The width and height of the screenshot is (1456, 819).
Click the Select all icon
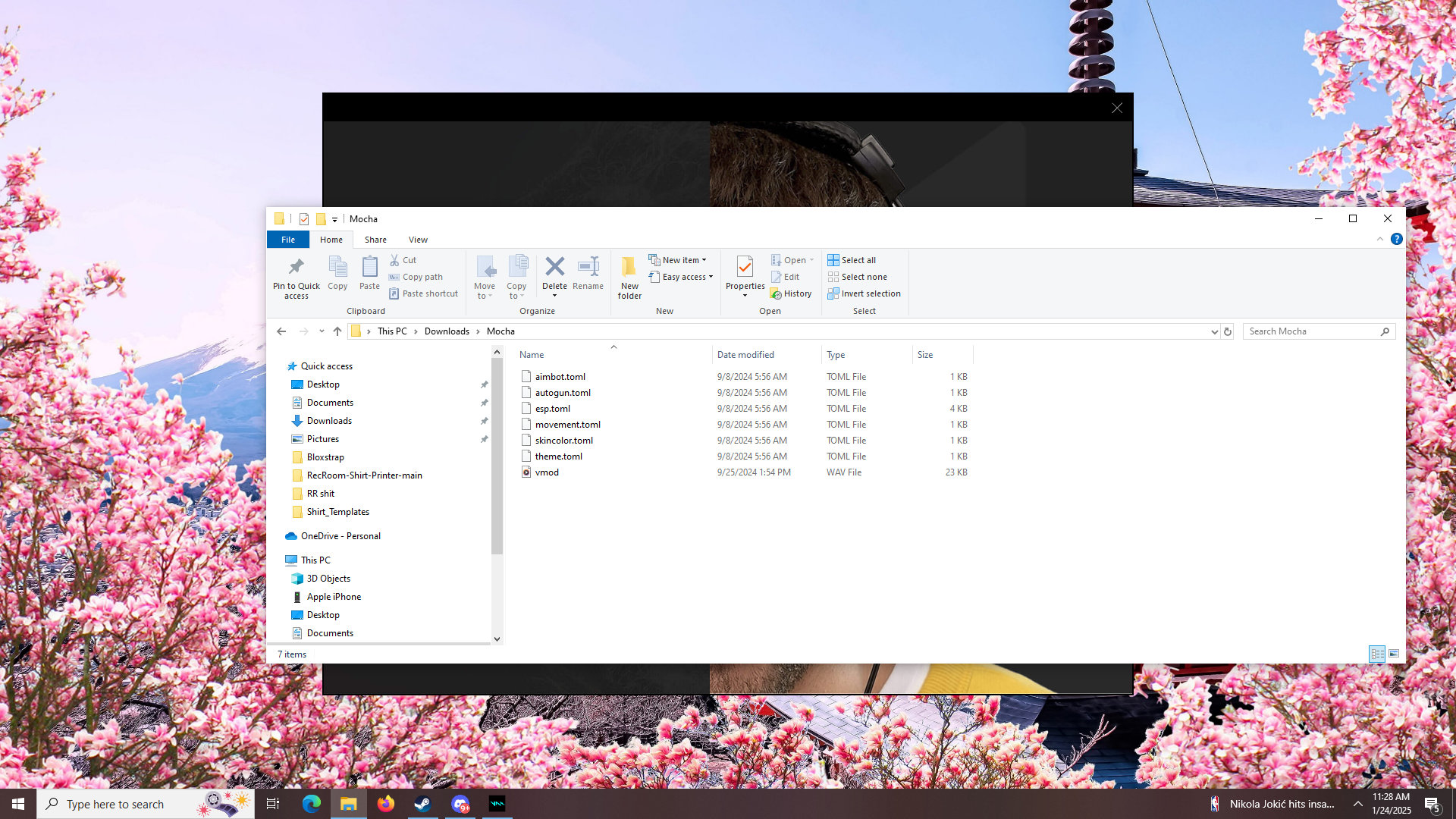[x=833, y=260]
